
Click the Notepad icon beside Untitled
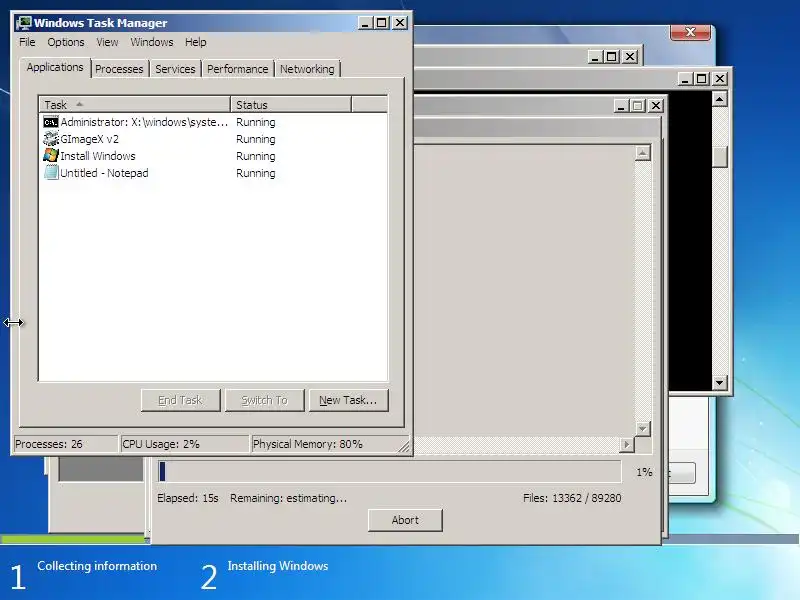point(51,172)
